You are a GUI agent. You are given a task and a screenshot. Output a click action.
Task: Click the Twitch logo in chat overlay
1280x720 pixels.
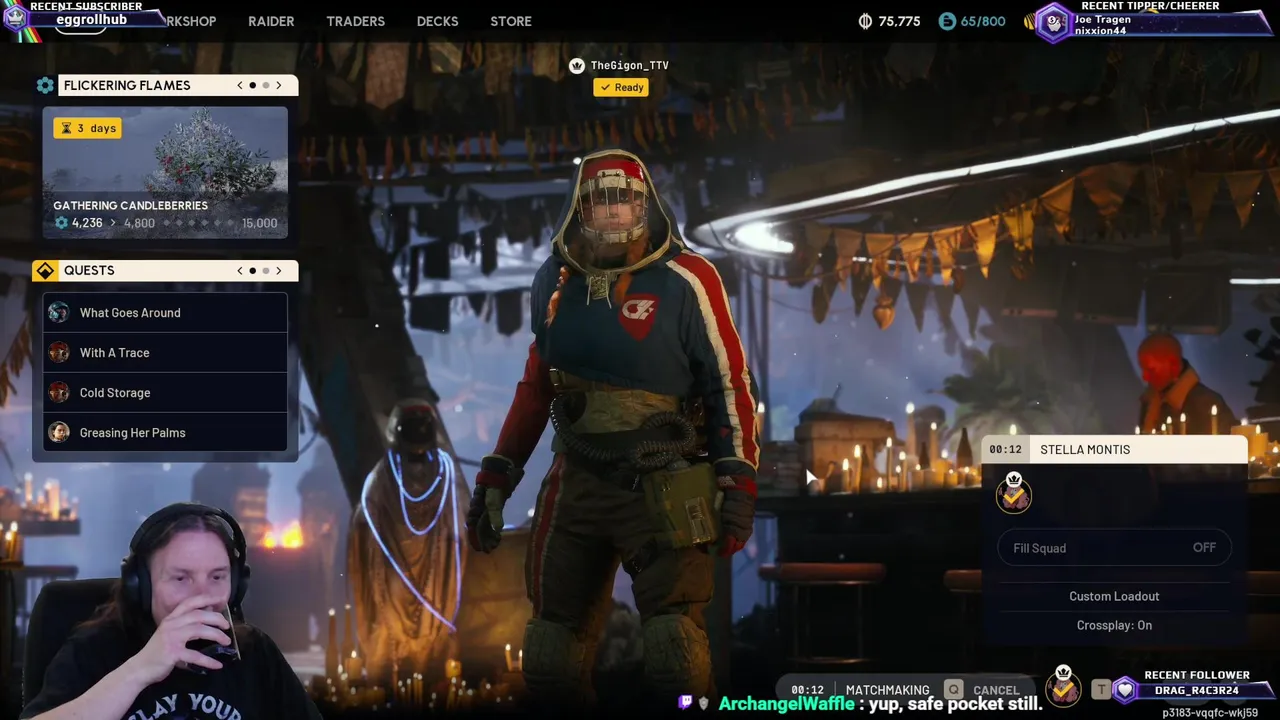click(685, 703)
